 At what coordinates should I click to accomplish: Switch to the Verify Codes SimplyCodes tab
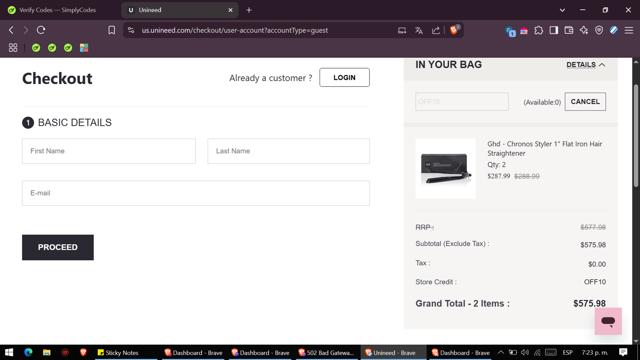tap(57, 10)
